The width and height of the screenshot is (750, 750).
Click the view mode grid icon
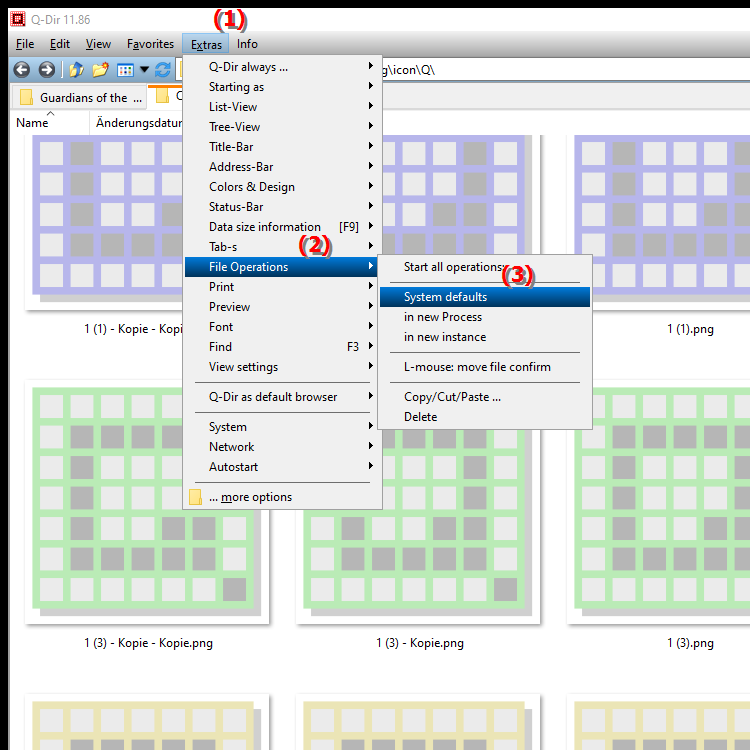[125, 70]
